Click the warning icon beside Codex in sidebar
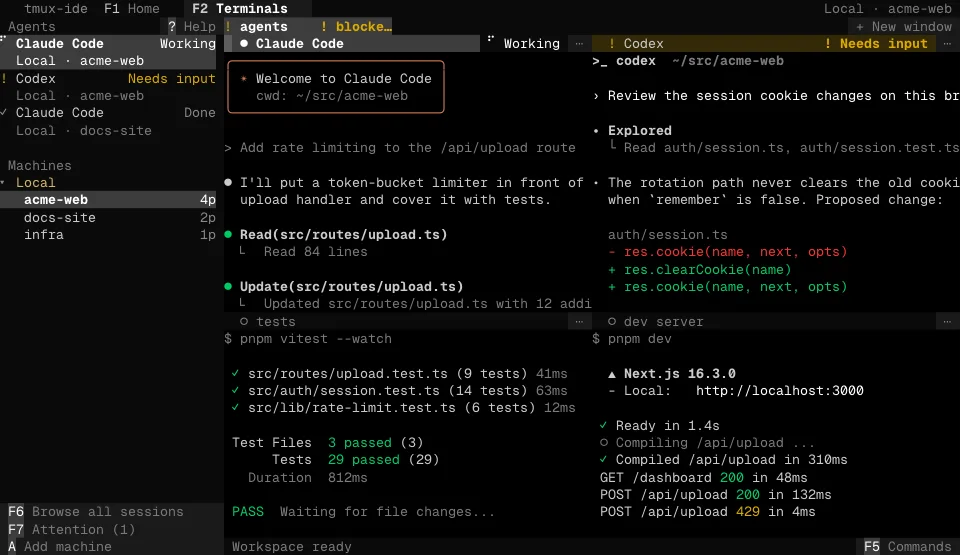This screenshot has height=555, width=960. pyautogui.click(x=4, y=78)
